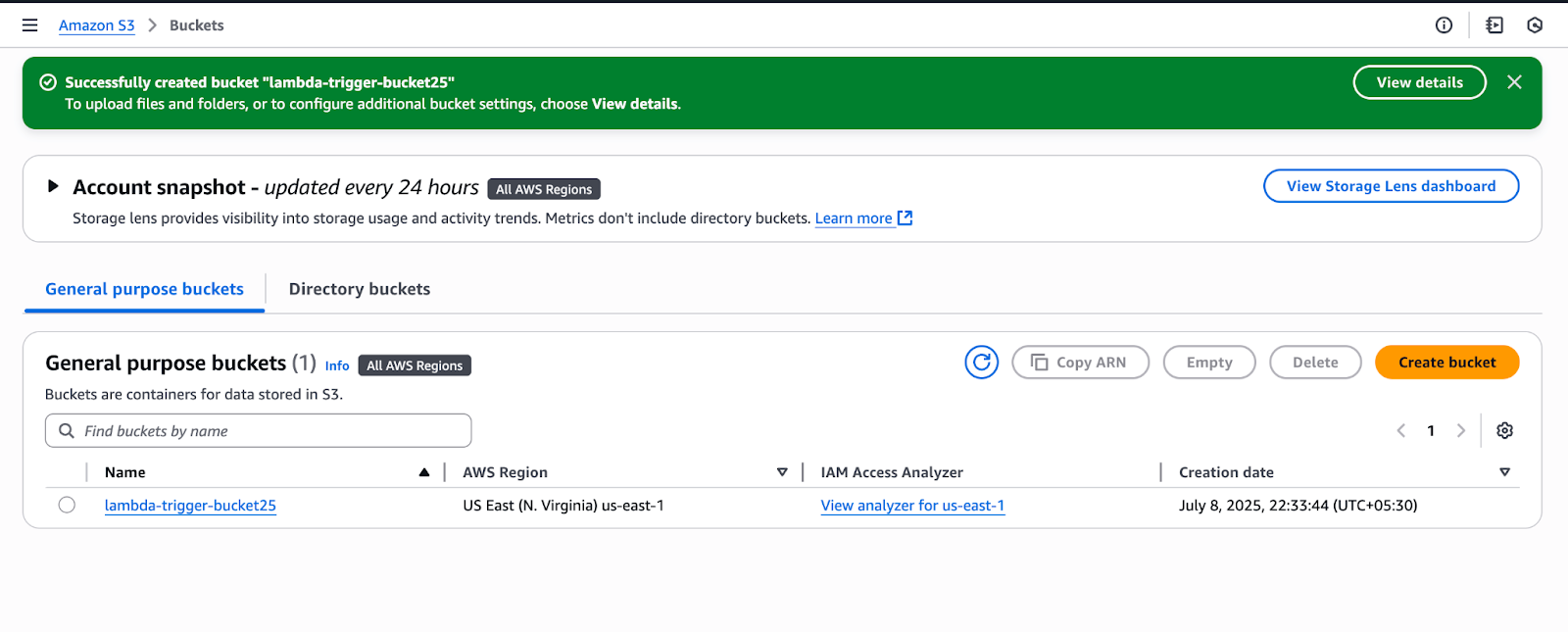
Task: Switch to Directory buckets tab
Action: click(x=360, y=289)
